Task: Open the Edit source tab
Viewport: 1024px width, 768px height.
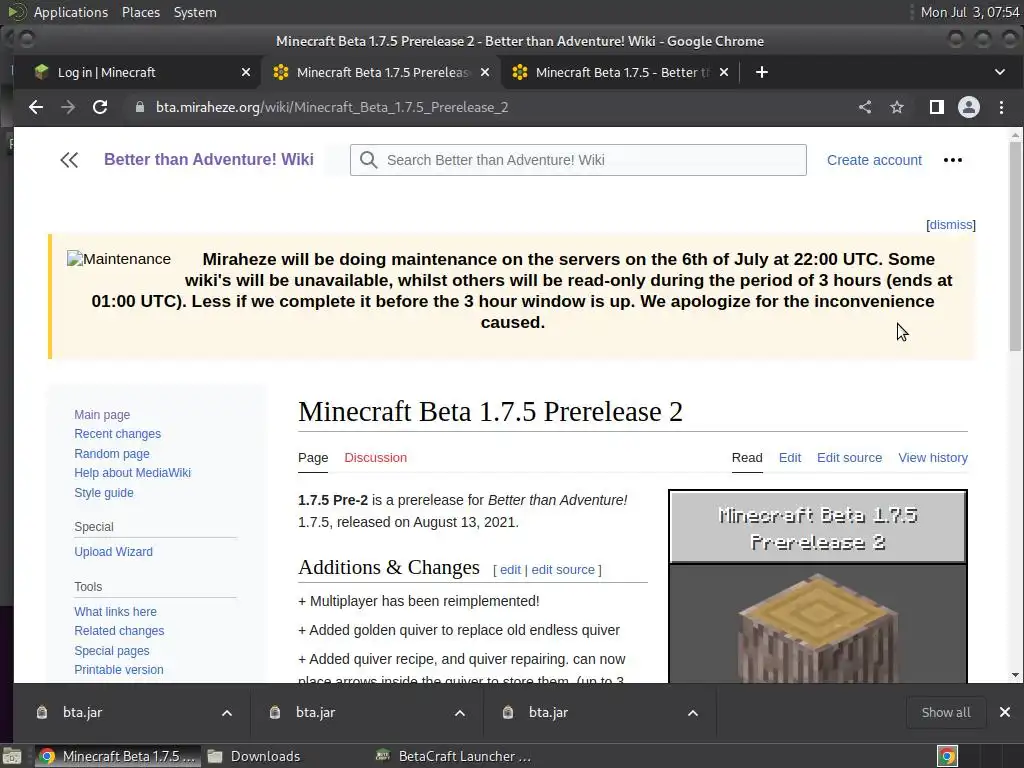Action: (849, 458)
